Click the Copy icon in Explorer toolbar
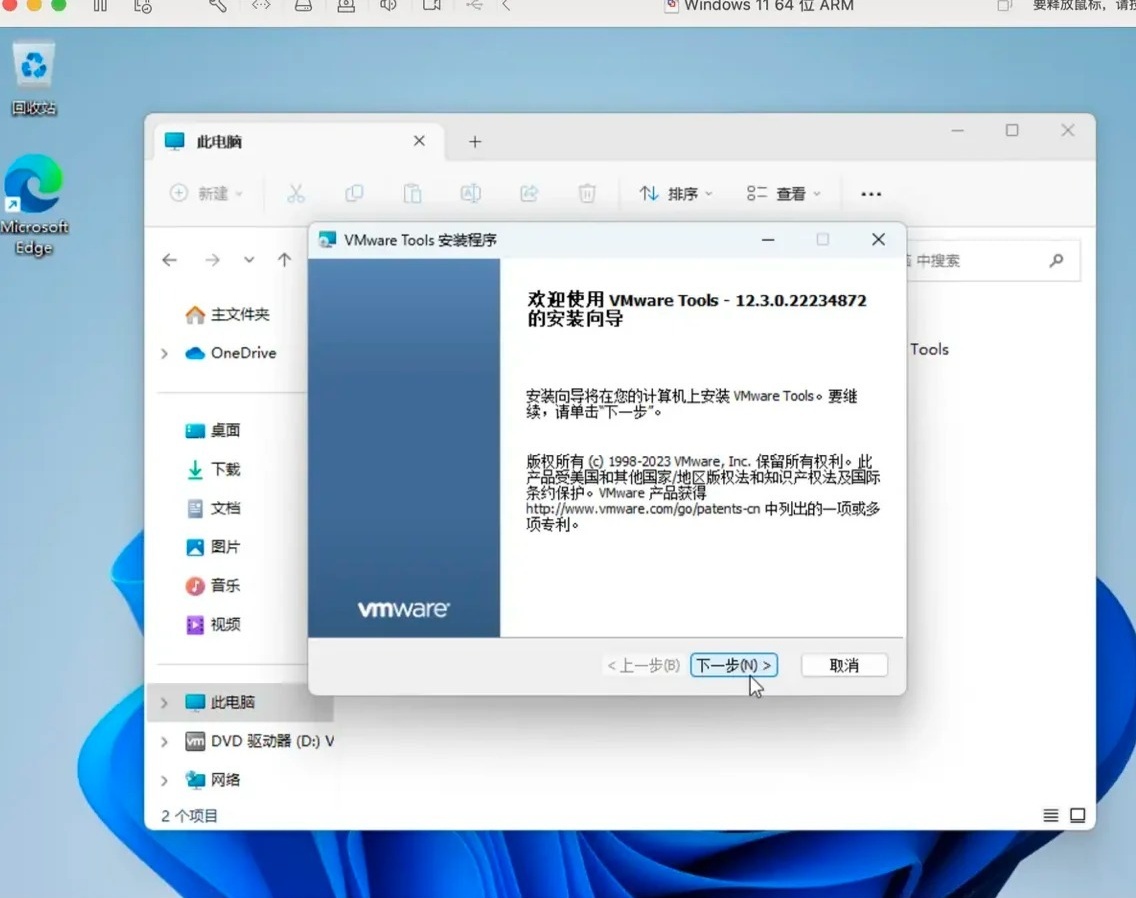Viewport: 1136px width, 898px height. (354, 194)
